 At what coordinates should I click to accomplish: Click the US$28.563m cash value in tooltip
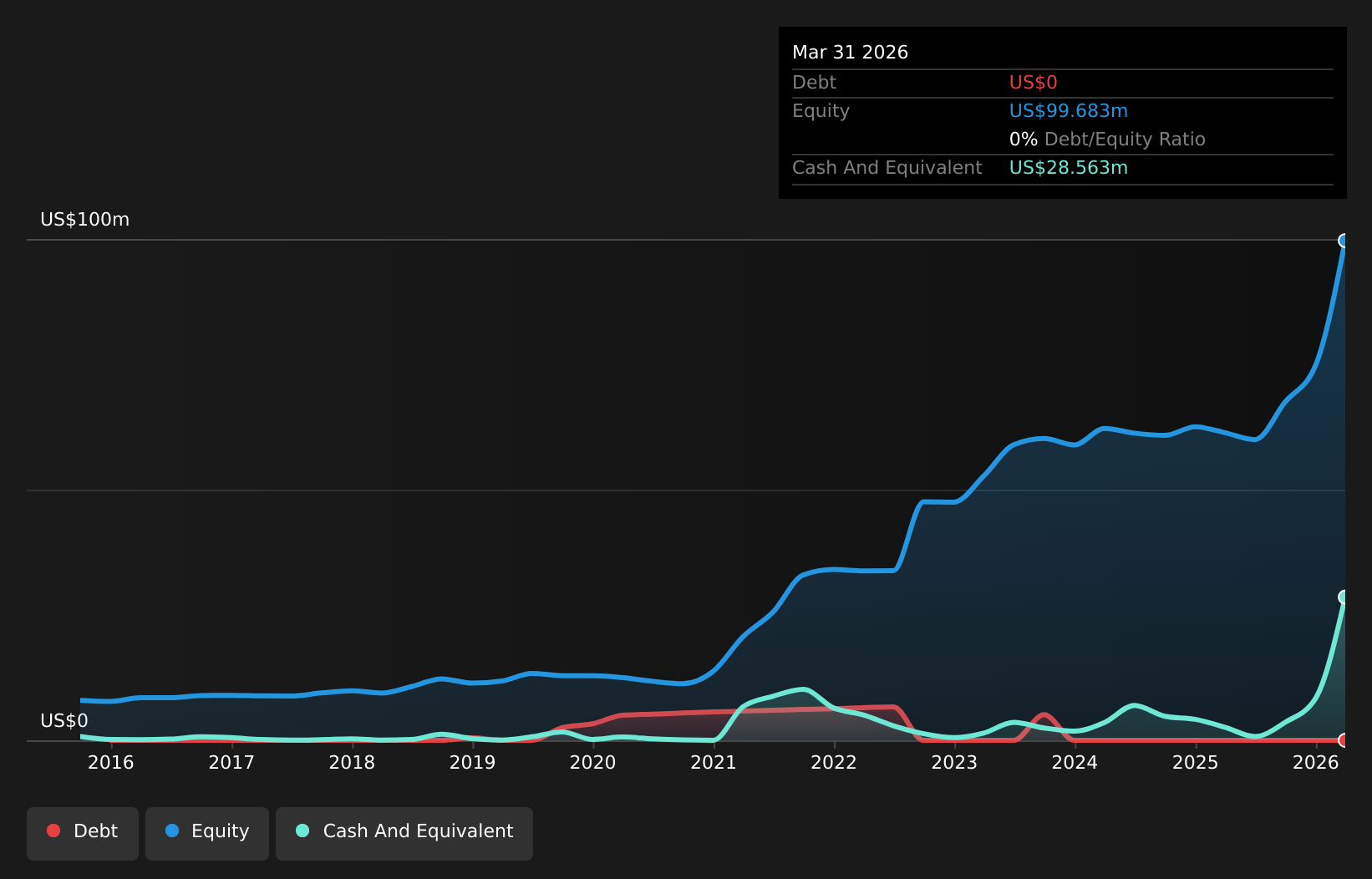pos(1069,168)
